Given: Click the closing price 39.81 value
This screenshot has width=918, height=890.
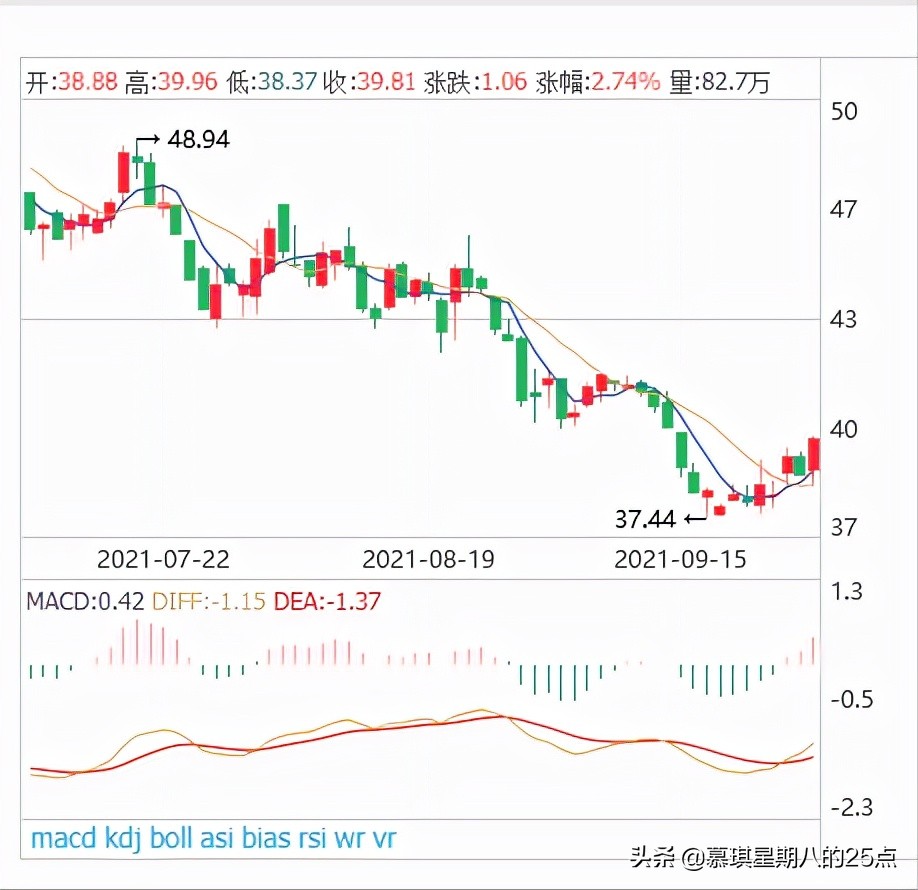Looking at the screenshot, I should click(x=386, y=81).
